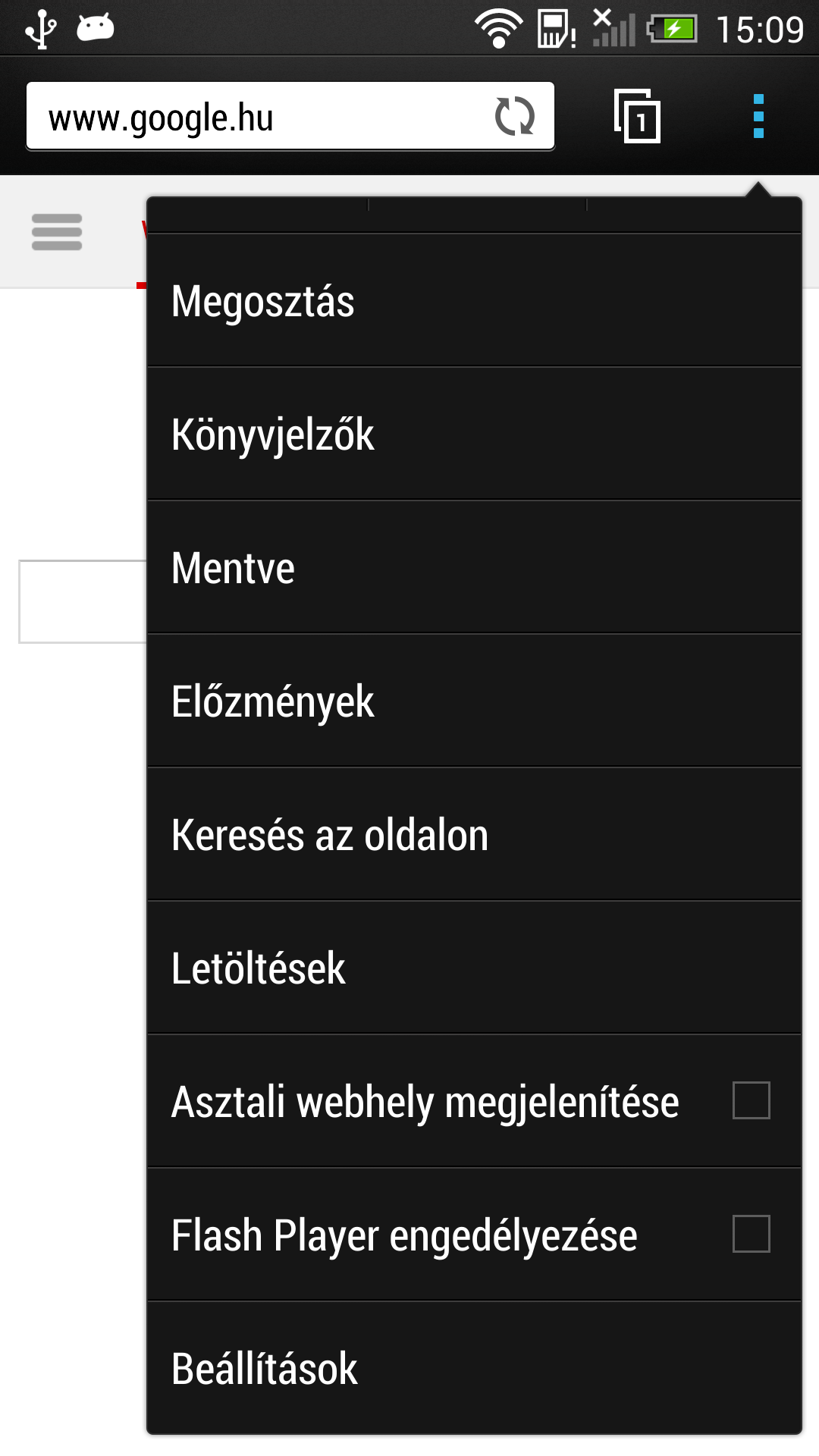The height and width of the screenshot is (1456, 819).
Task: Tap the Android debugging notification icon
Action: tap(96, 28)
